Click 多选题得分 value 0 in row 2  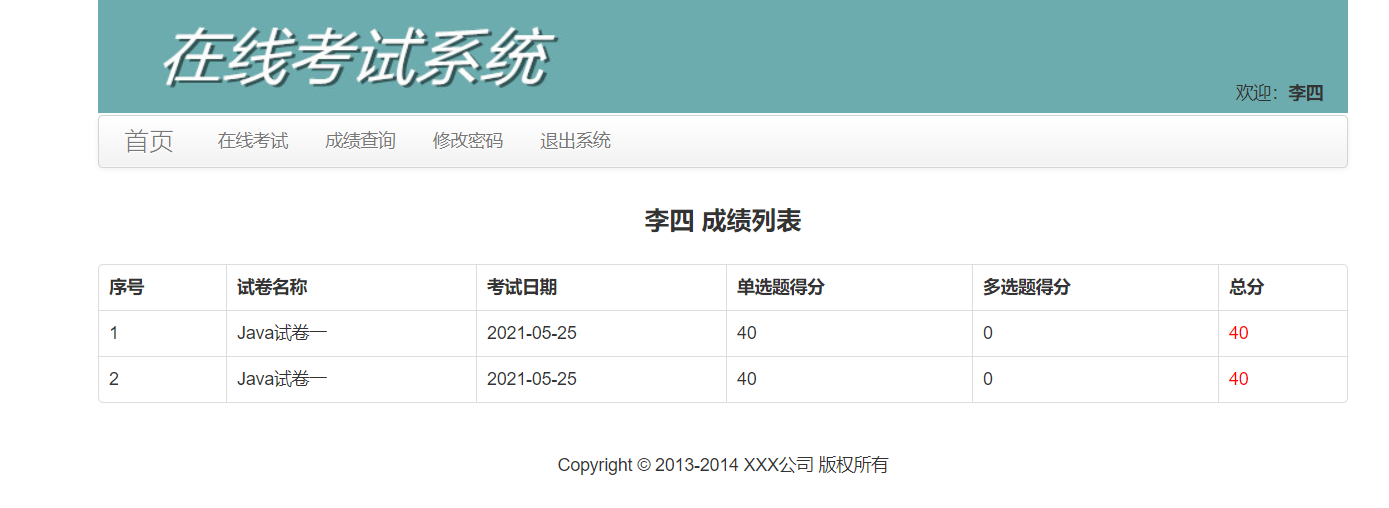[x=988, y=379]
